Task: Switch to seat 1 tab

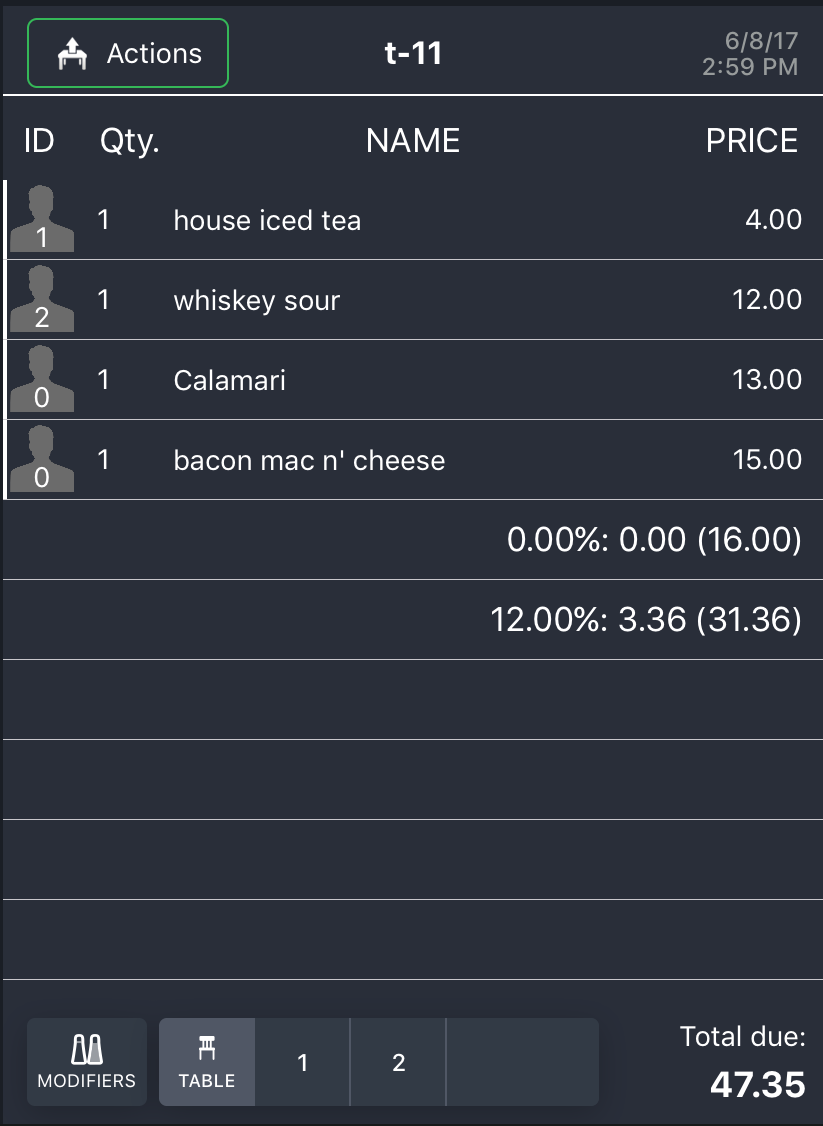Action: coord(302,1062)
